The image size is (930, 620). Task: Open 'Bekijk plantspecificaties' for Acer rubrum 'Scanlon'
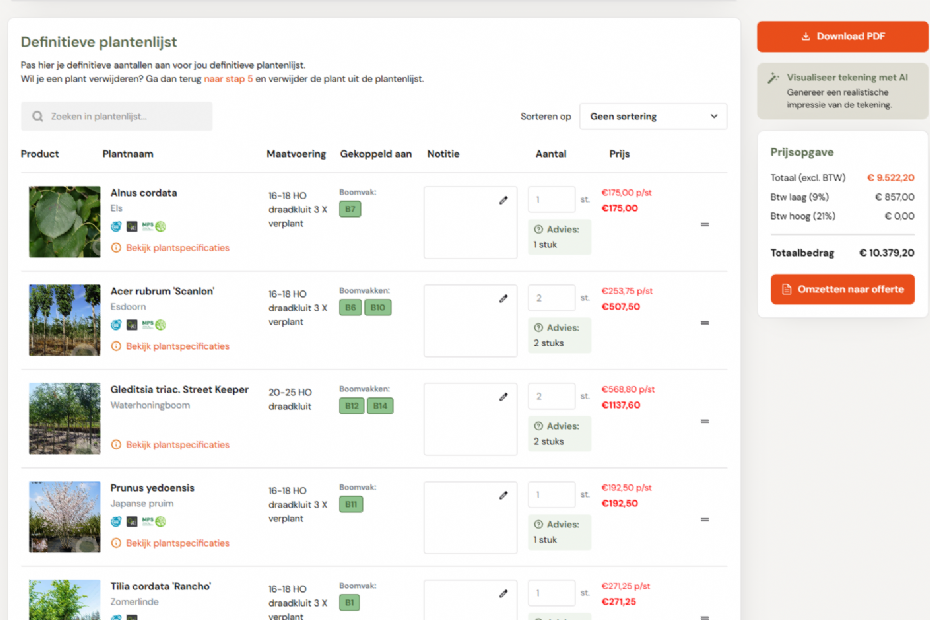pos(177,346)
